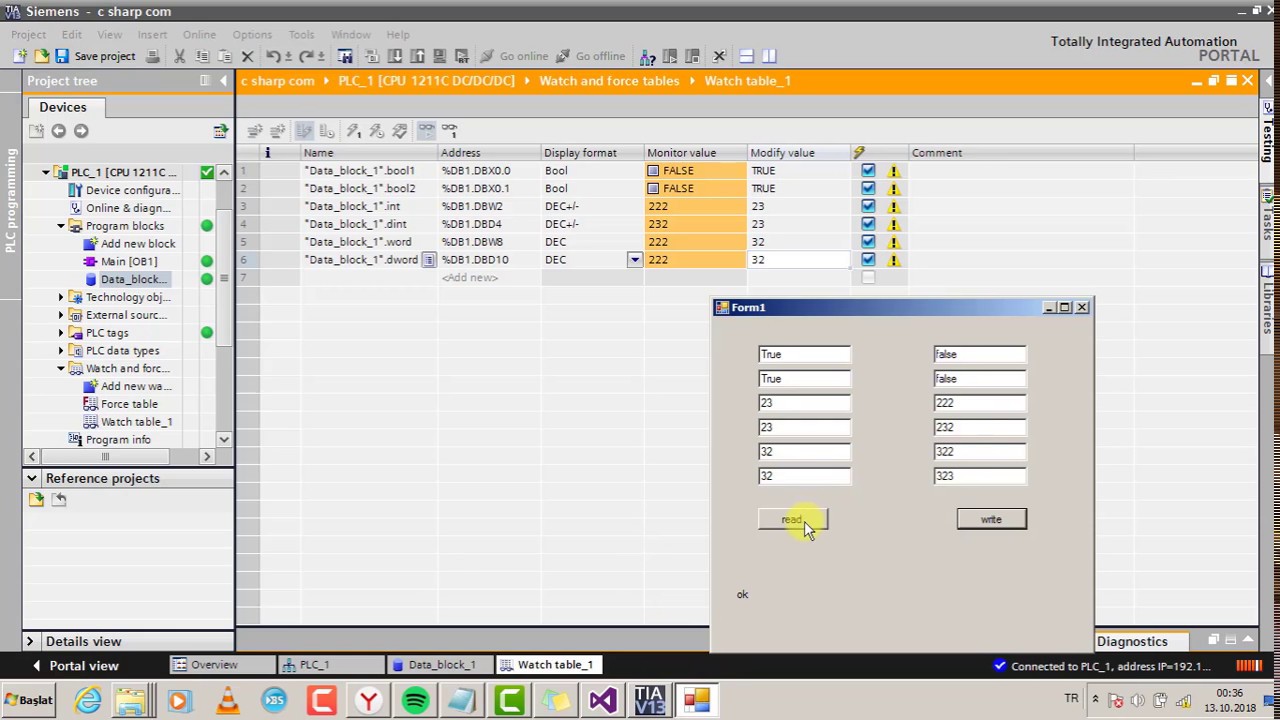Click the Başlat start button
The height and width of the screenshot is (720, 1280).
[x=29, y=700]
